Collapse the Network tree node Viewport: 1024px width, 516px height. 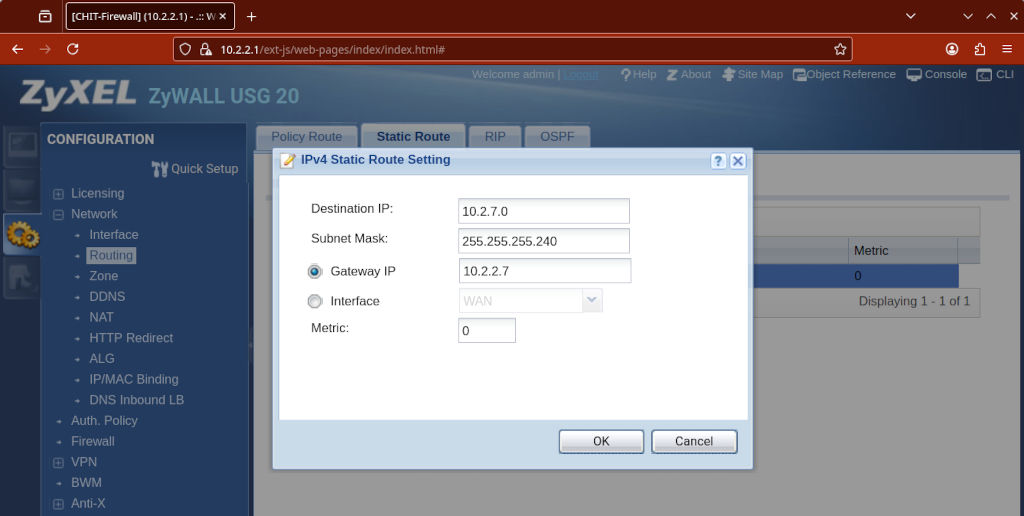click(58, 215)
